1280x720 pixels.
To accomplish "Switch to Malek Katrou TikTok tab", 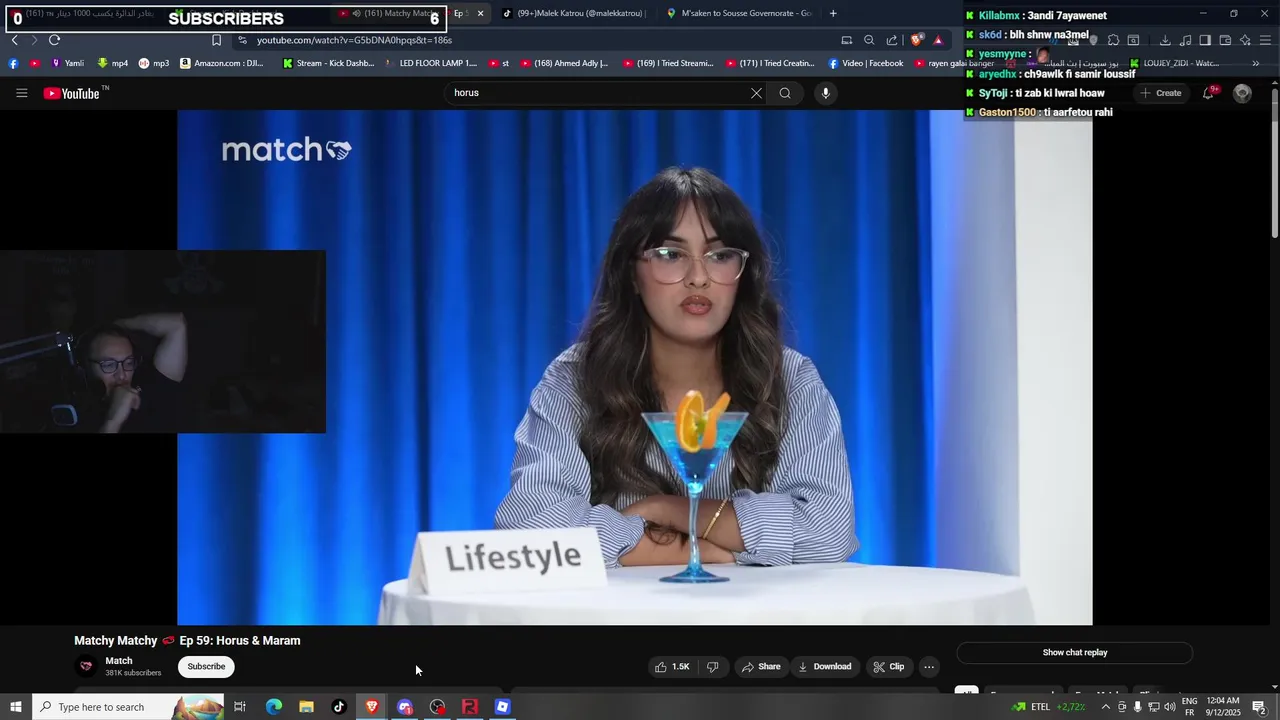I will pyautogui.click(x=574, y=13).
